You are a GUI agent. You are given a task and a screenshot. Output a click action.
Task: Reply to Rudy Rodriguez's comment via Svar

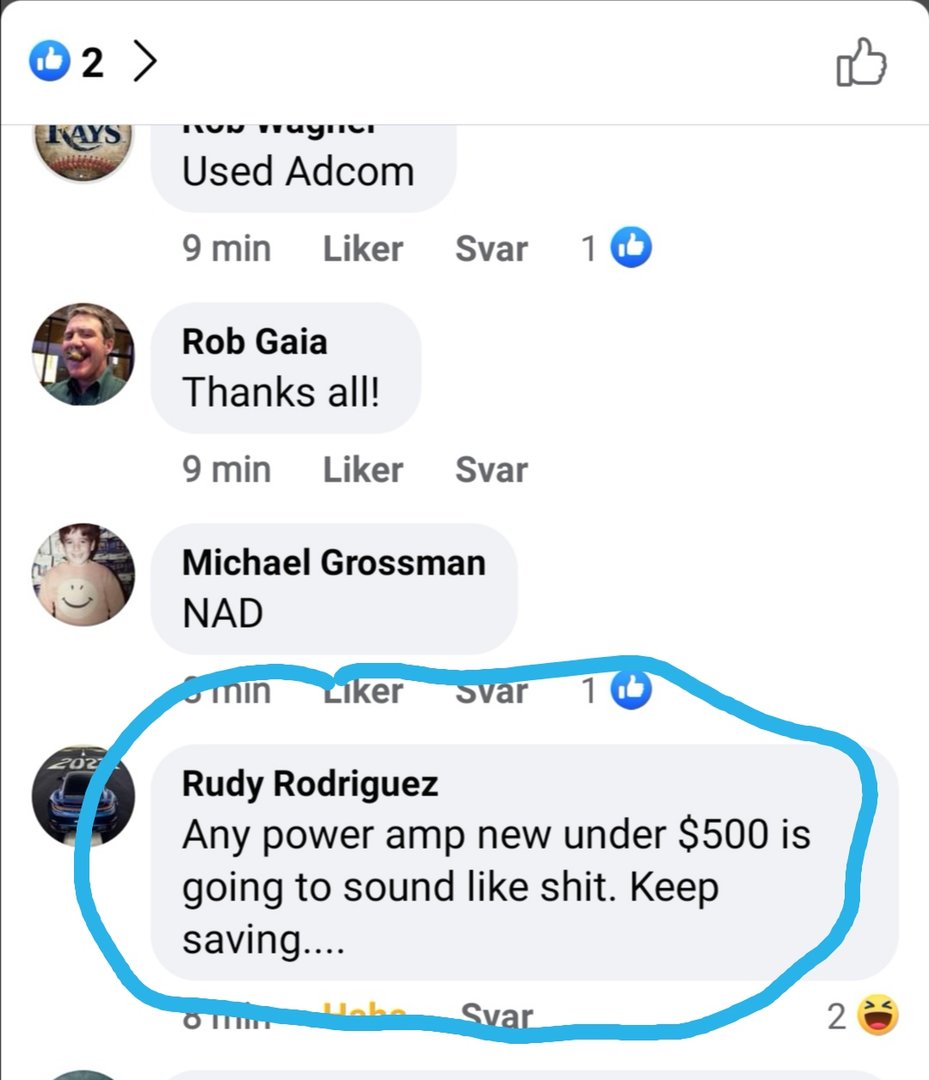point(497,1016)
